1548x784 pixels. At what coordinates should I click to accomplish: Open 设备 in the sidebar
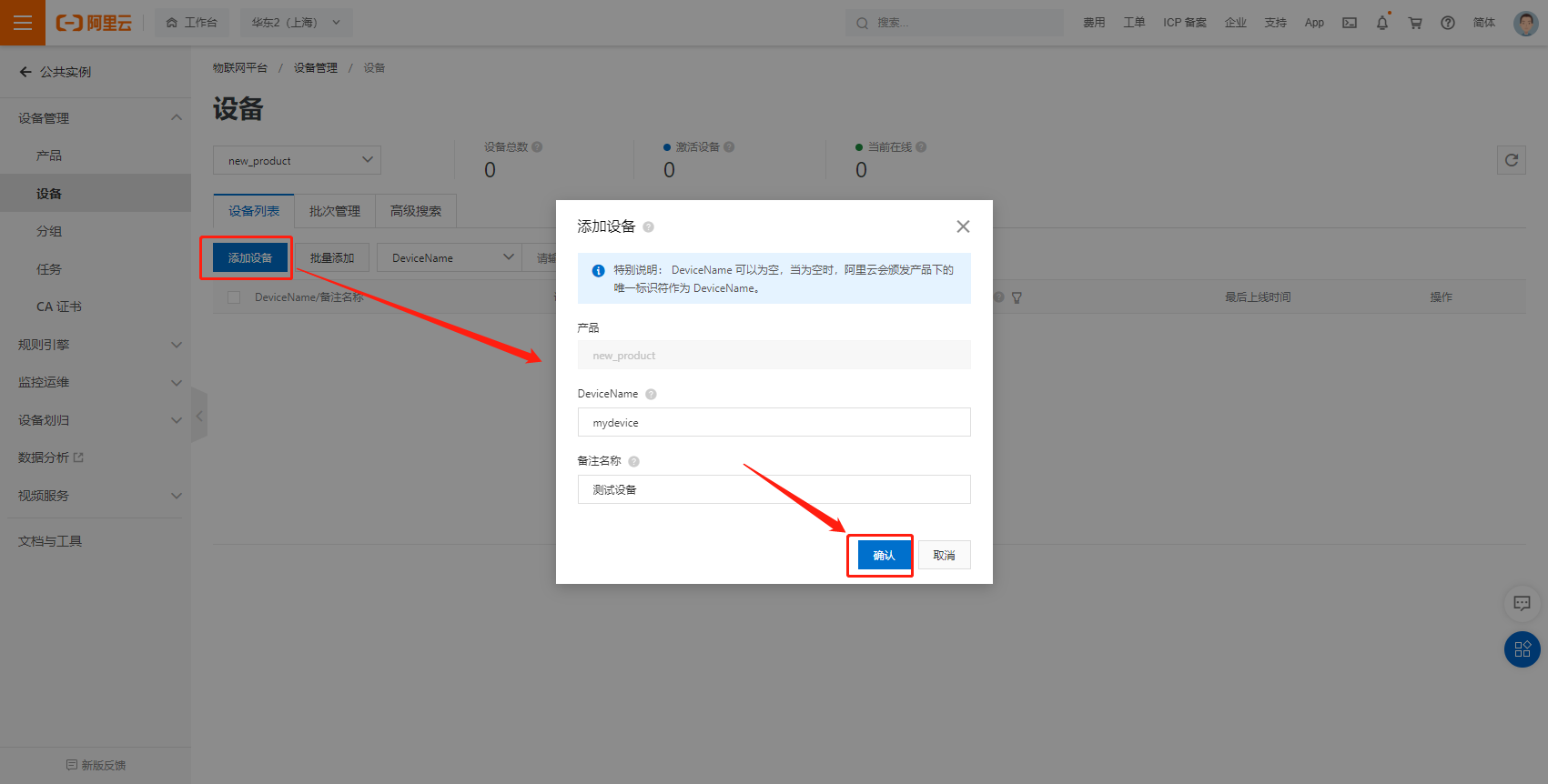pos(96,194)
